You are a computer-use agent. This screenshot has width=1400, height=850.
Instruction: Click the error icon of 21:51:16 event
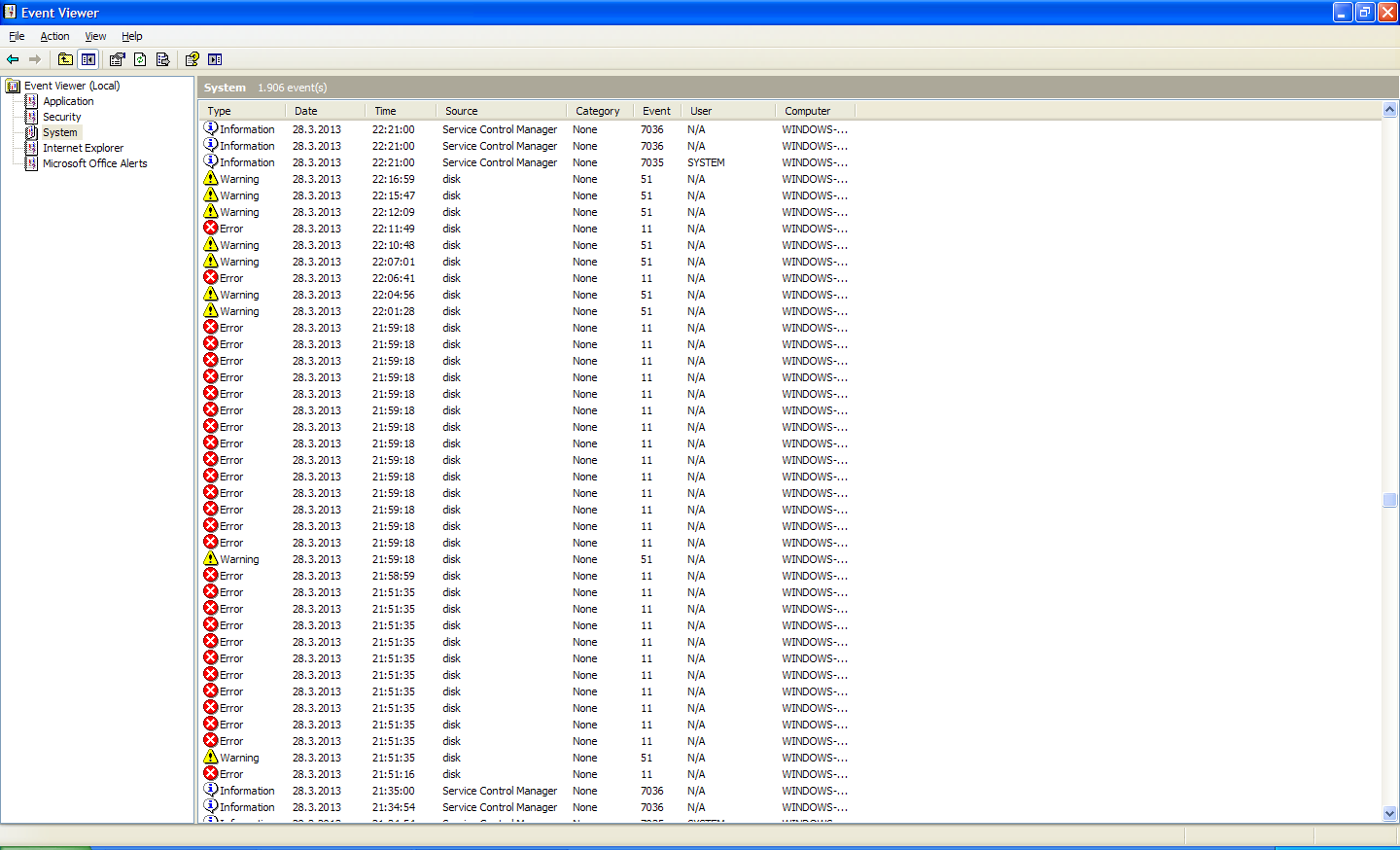click(210, 774)
